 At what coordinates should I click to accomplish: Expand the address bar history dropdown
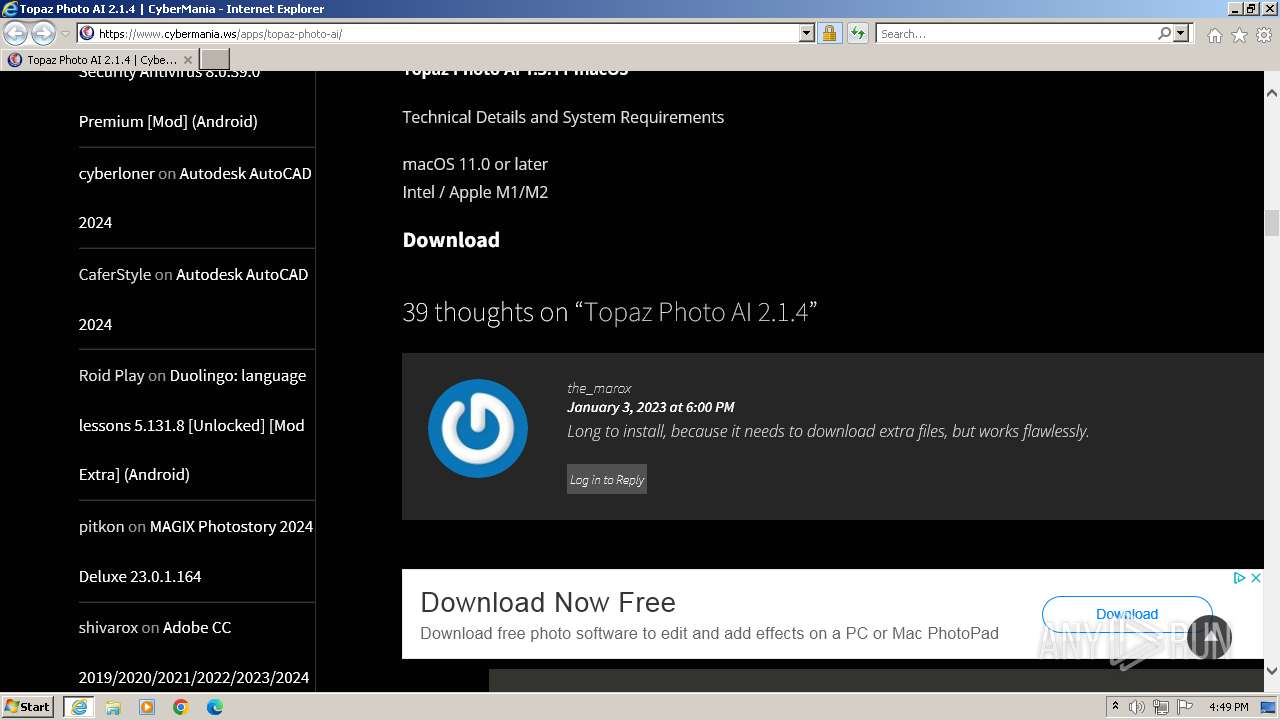[807, 33]
